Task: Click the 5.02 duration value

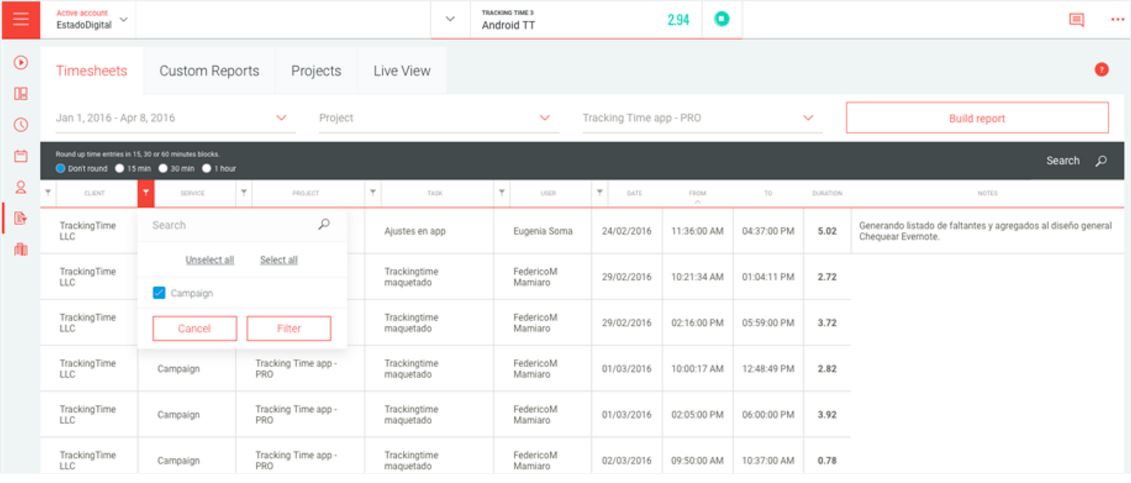Action: 827,231
